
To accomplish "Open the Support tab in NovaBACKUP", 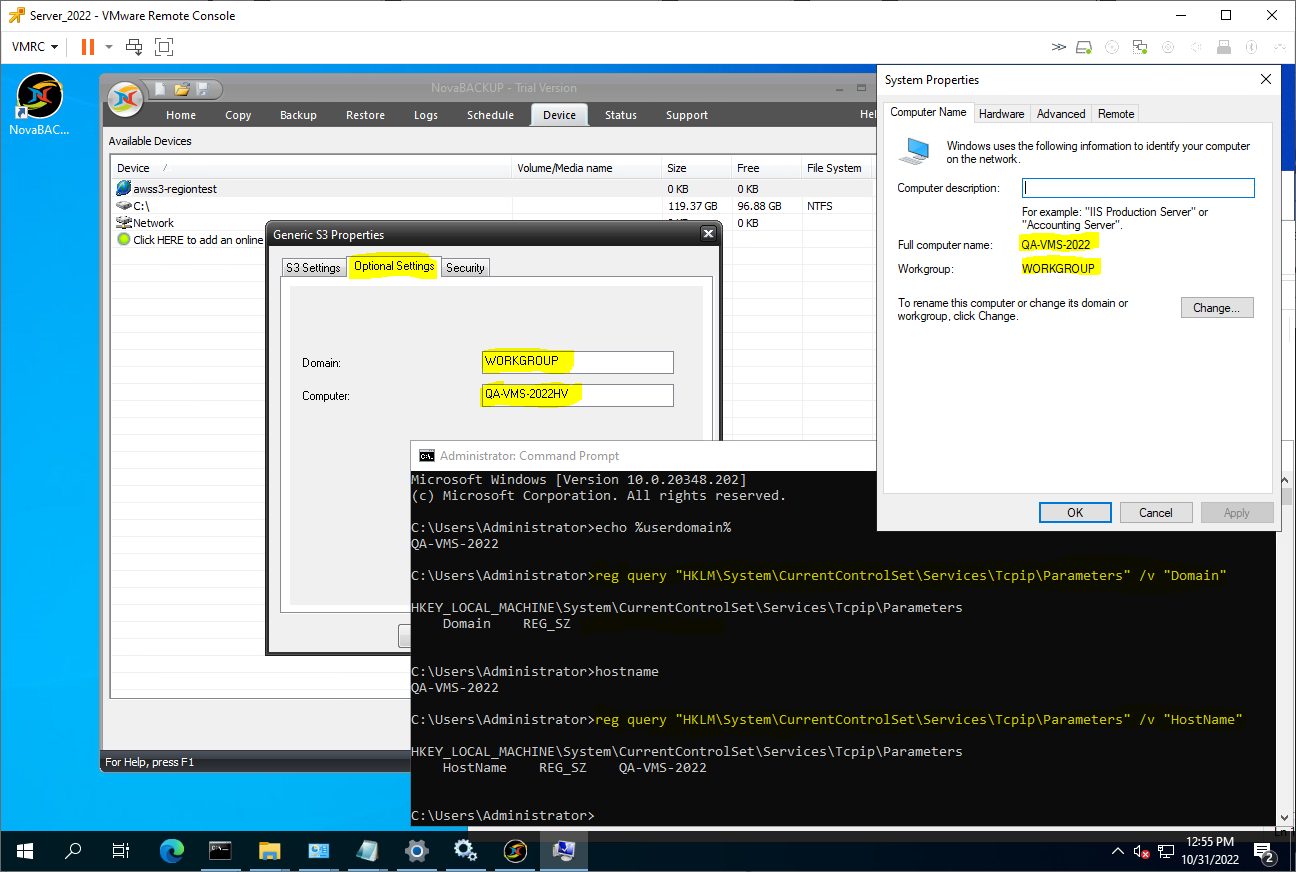I will point(687,115).
